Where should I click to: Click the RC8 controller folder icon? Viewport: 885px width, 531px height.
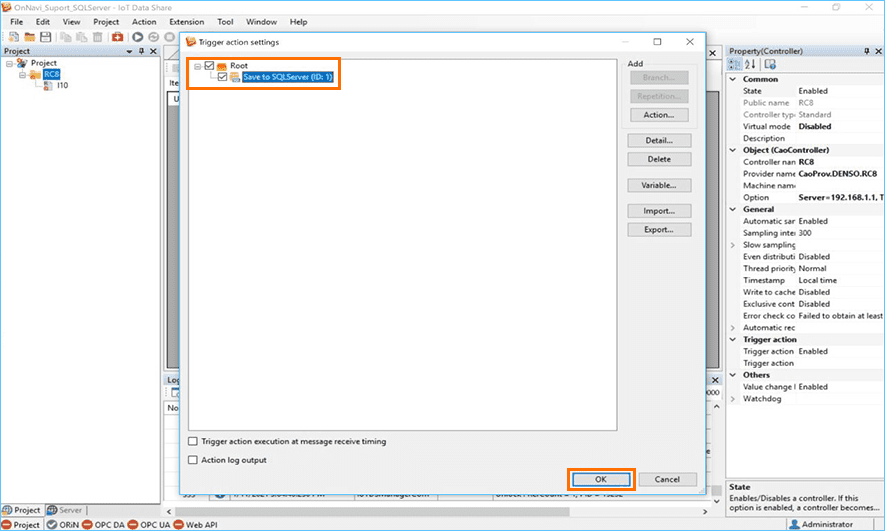click(x=35, y=74)
